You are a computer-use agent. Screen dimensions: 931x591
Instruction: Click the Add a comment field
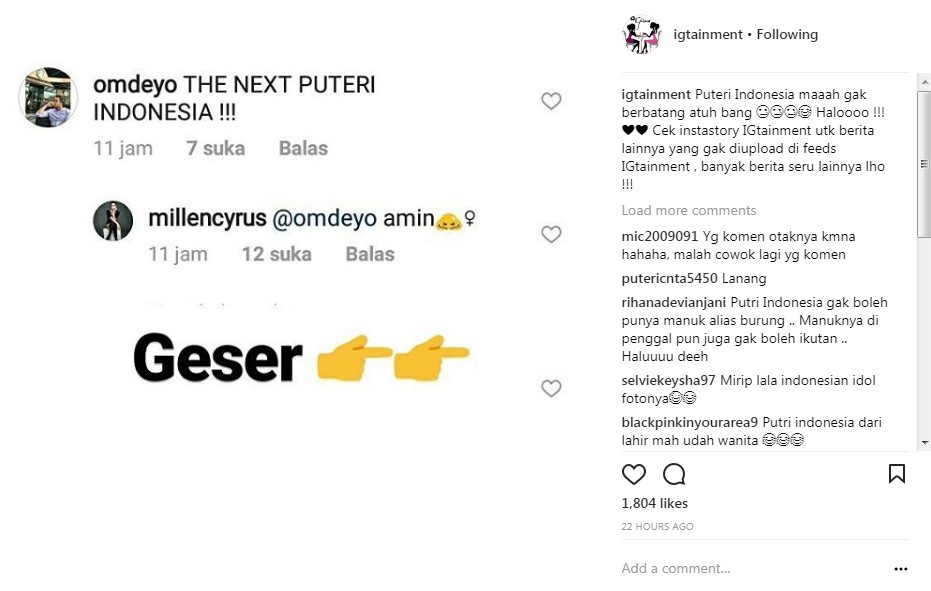(x=677, y=568)
